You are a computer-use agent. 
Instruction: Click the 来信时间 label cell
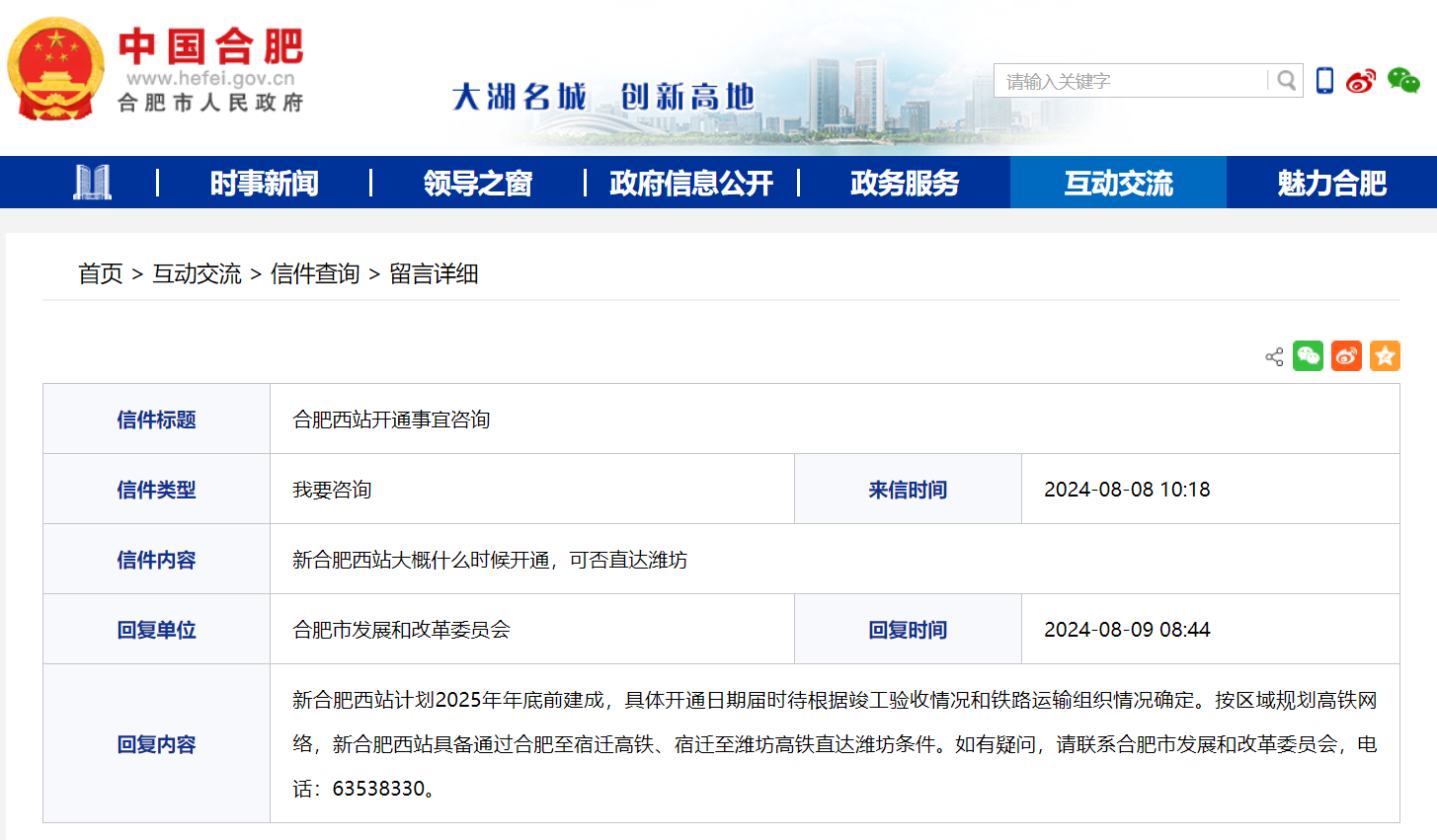pos(908,490)
